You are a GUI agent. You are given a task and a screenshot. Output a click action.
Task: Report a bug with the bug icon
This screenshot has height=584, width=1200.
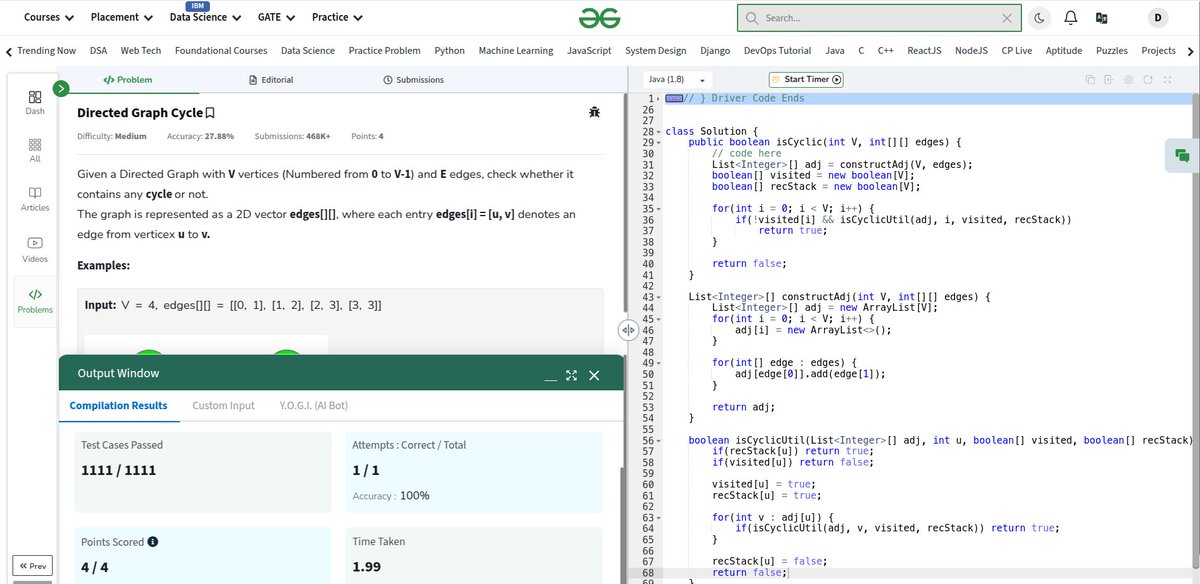coord(595,113)
